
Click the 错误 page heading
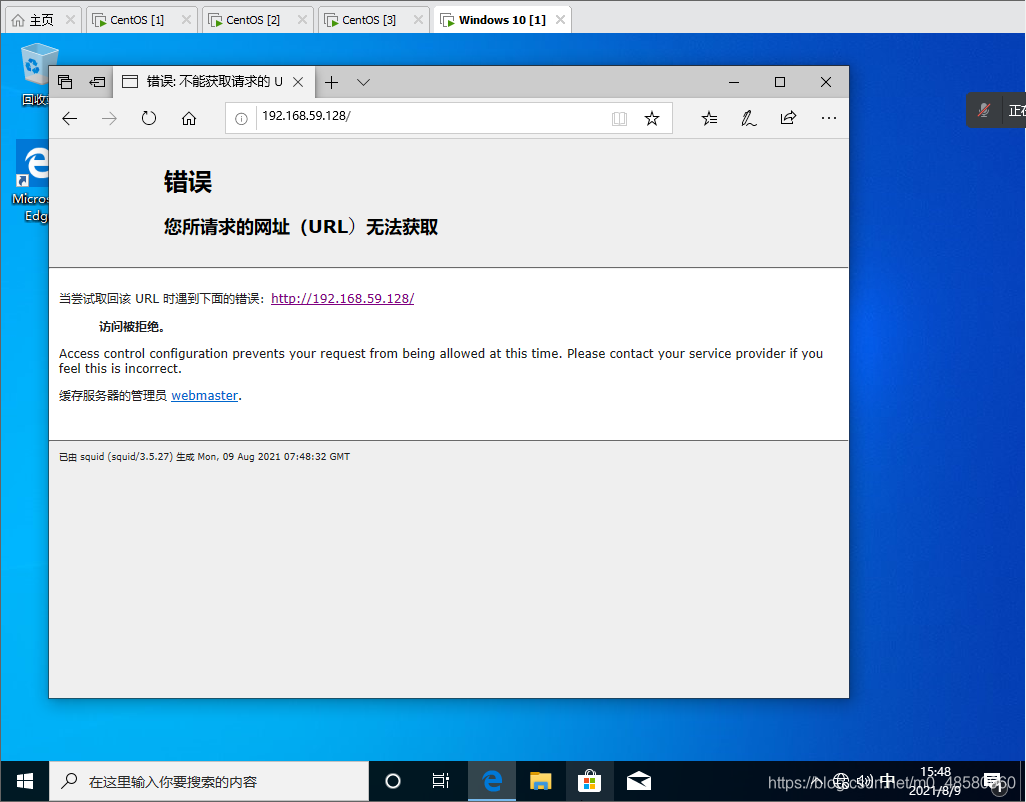(188, 182)
